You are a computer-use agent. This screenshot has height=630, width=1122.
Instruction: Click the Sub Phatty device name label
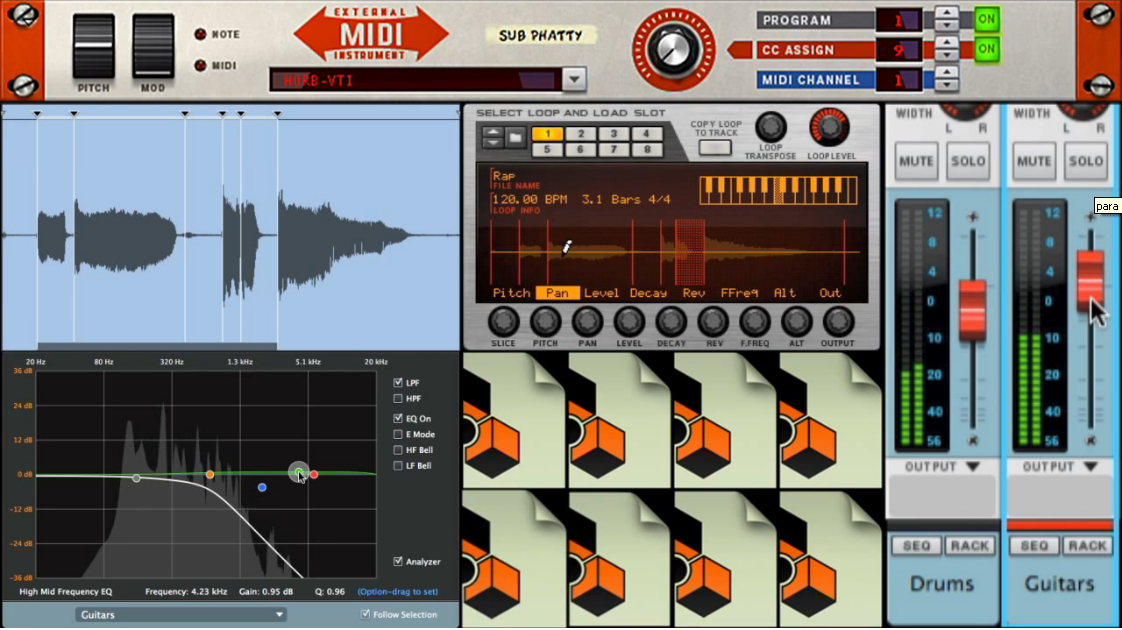click(540, 35)
